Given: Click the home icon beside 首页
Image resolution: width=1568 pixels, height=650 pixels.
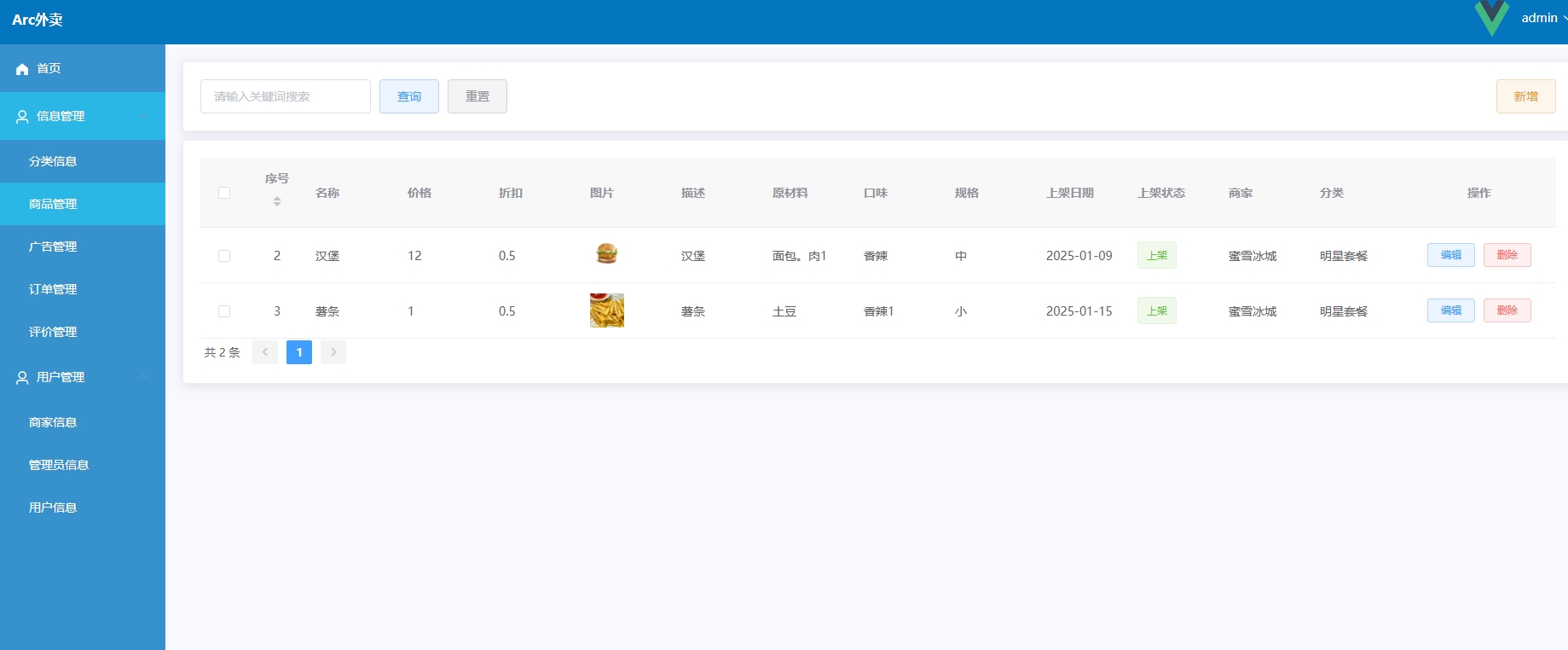Looking at the screenshot, I should (22, 69).
